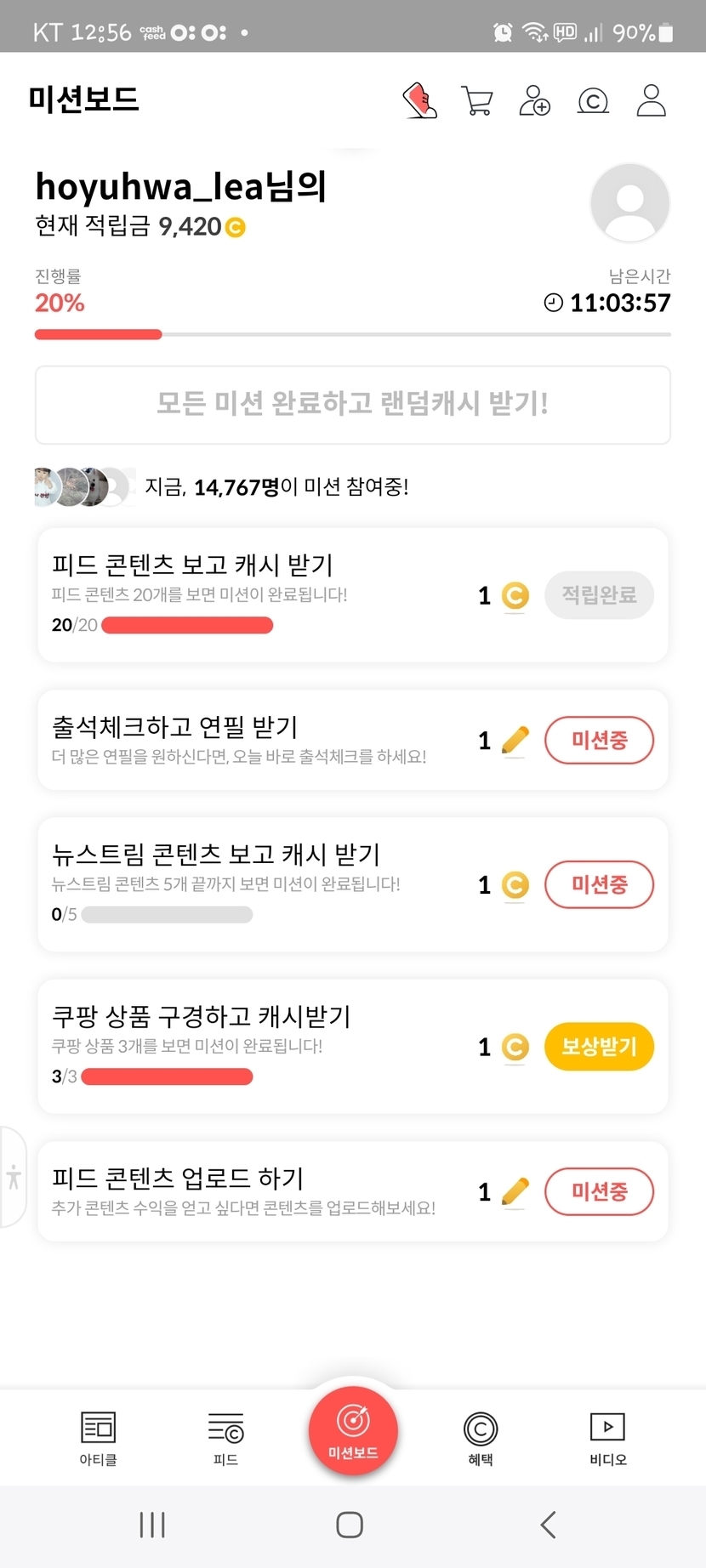This screenshot has width=706, height=1568.
Task: Tap the accessibility side handle icon
Action: pos(14,1177)
